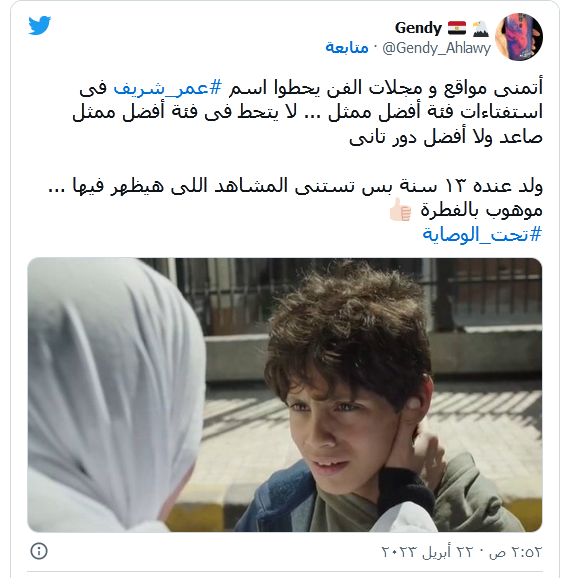
Task: Click the ٢٢ أبريل ٢٠٢٣ date
Action: 427,552
